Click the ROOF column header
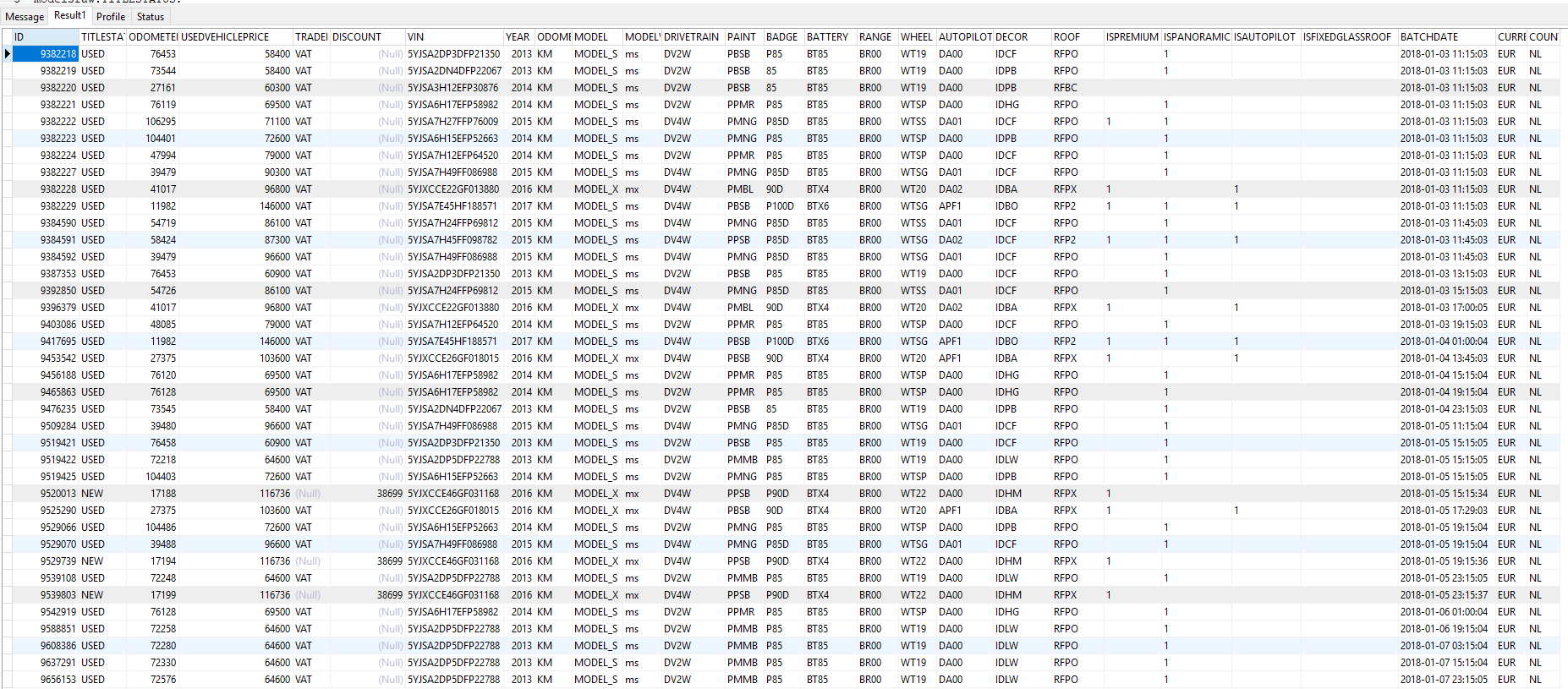 coord(1077,37)
